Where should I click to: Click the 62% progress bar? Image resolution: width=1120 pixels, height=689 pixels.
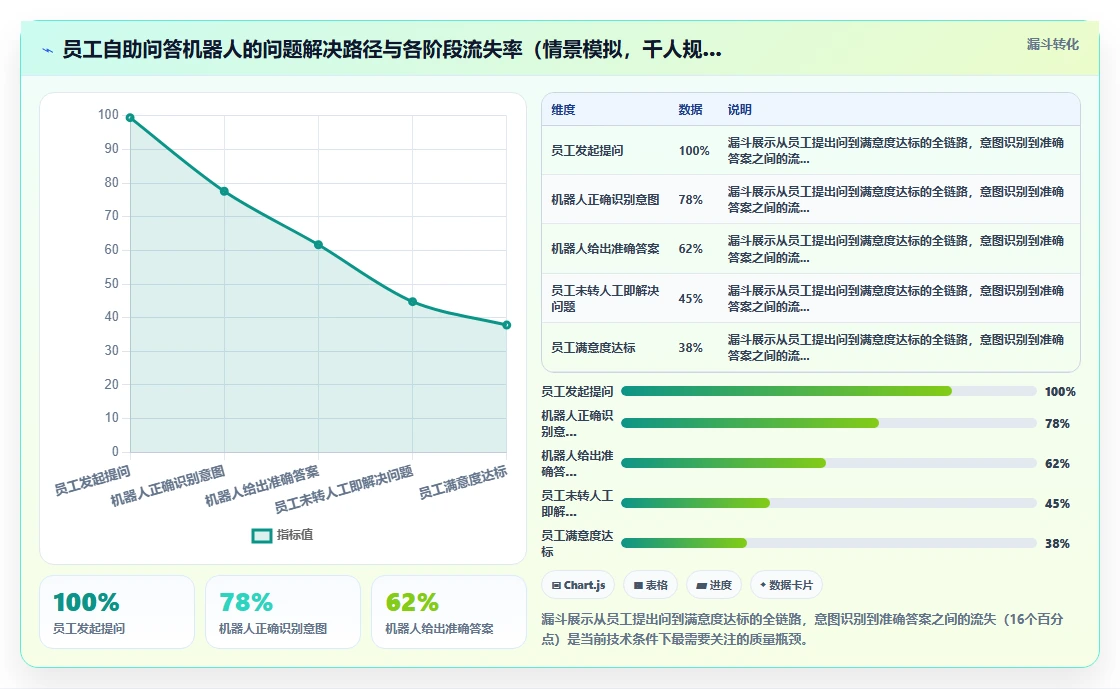pyautogui.click(x=829, y=463)
